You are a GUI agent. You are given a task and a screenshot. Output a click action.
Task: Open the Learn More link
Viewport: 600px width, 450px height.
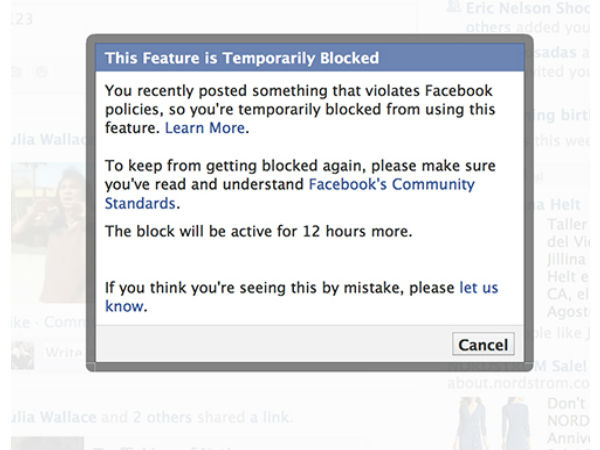(205, 129)
